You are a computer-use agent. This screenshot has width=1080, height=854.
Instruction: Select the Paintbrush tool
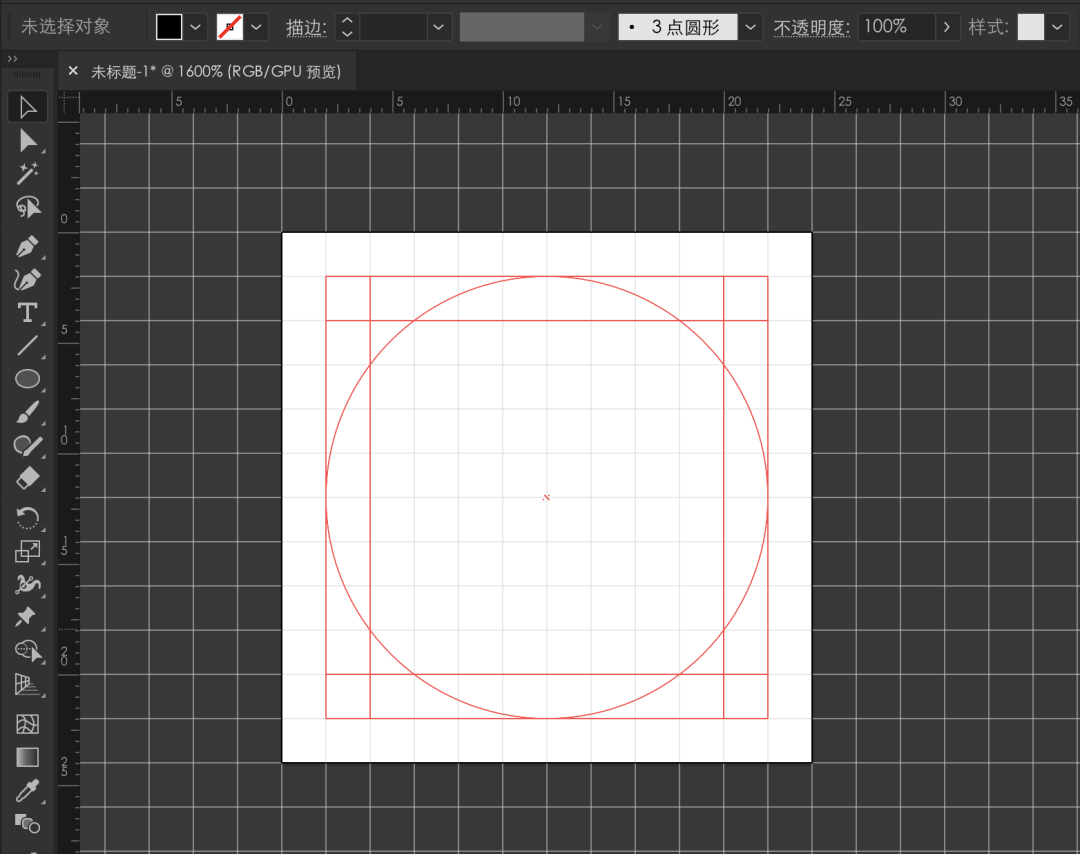[x=28, y=412]
